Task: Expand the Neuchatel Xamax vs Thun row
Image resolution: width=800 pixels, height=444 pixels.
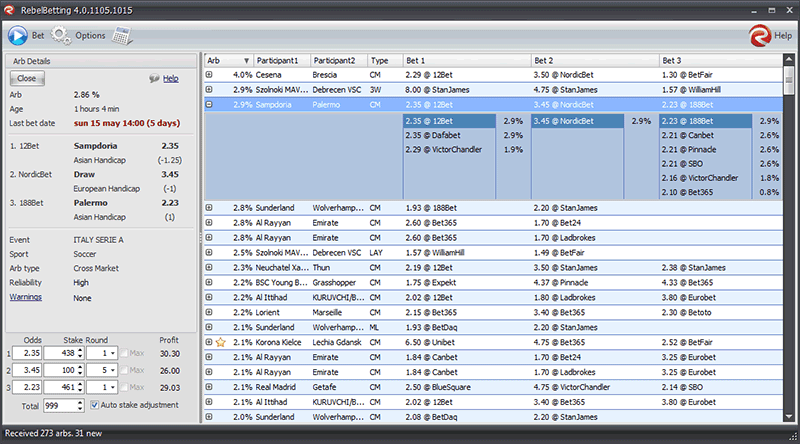Action: 209,267
